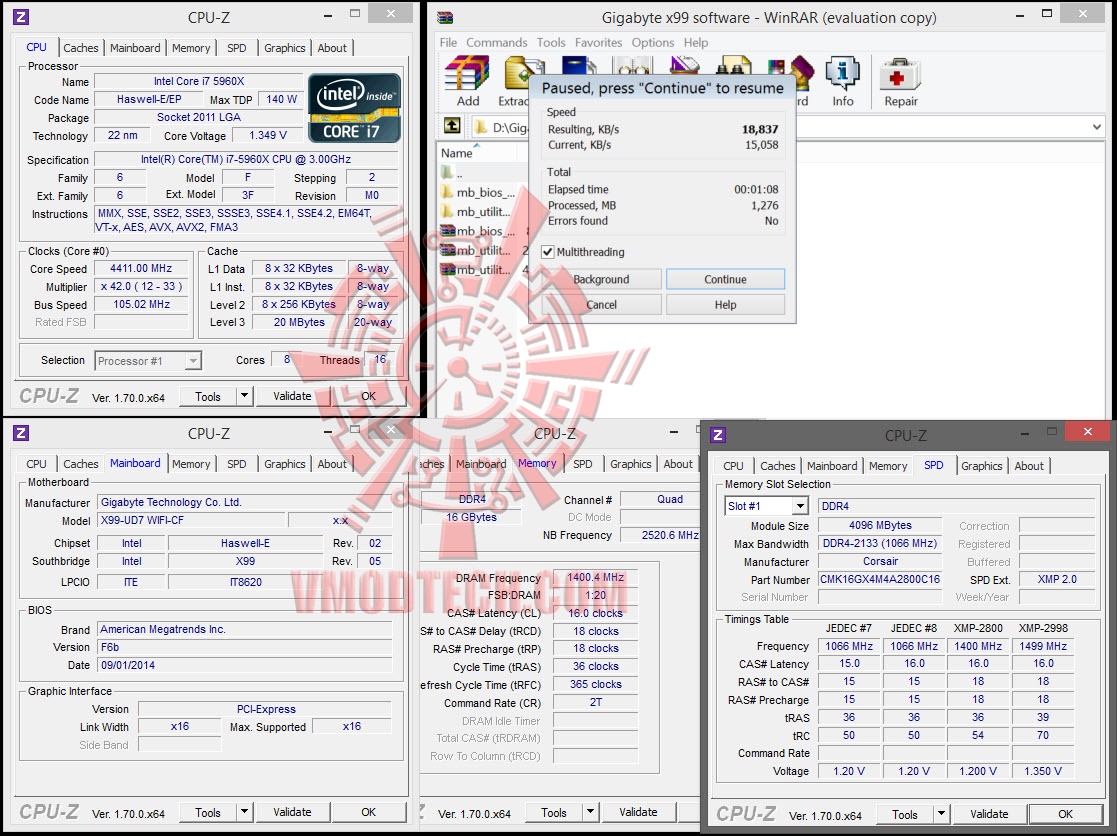Click the Continue button in WinRAR dialog

pyautogui.click(x=725, y=279)
